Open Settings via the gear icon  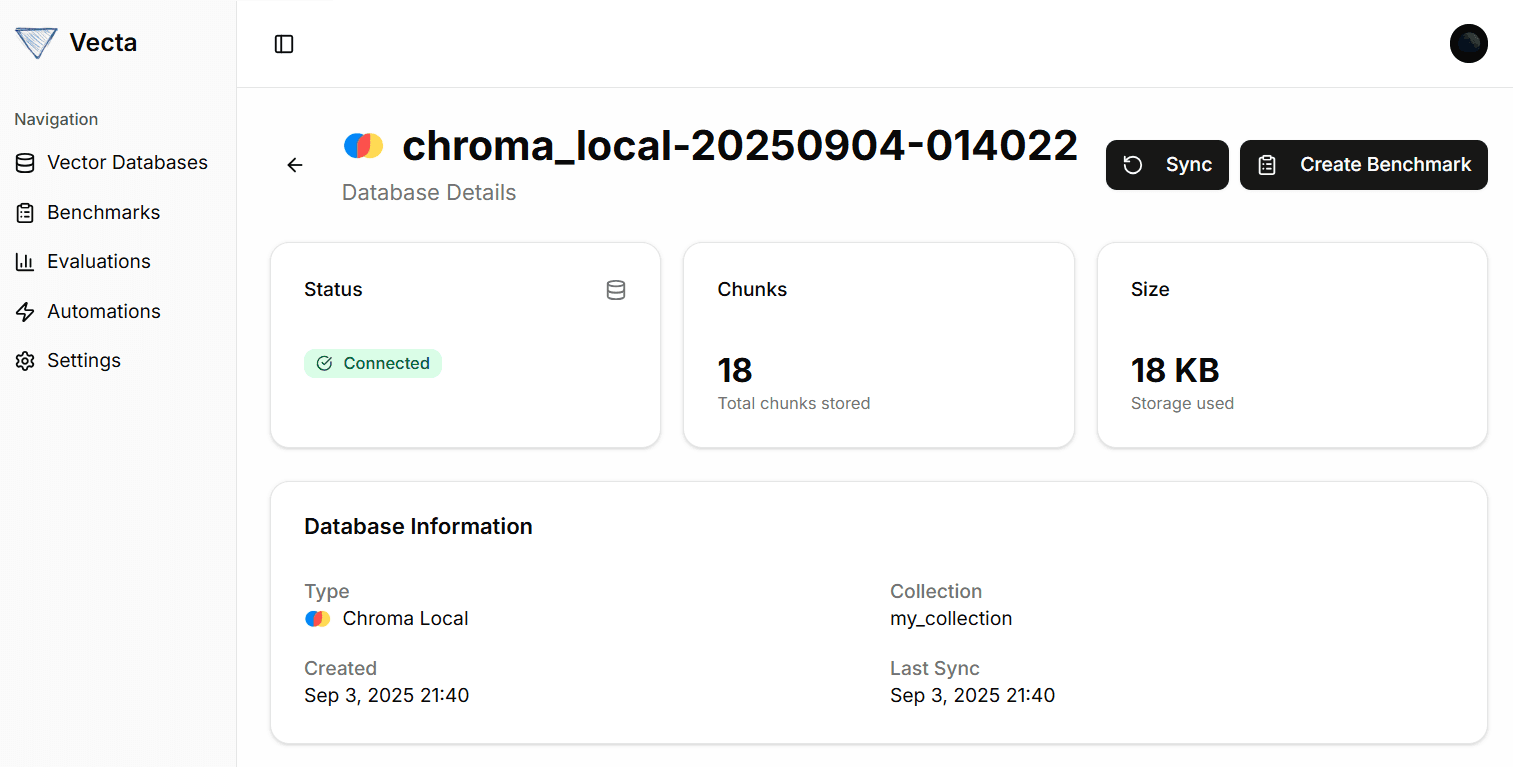pyautogui.click(x=25, y=360)
